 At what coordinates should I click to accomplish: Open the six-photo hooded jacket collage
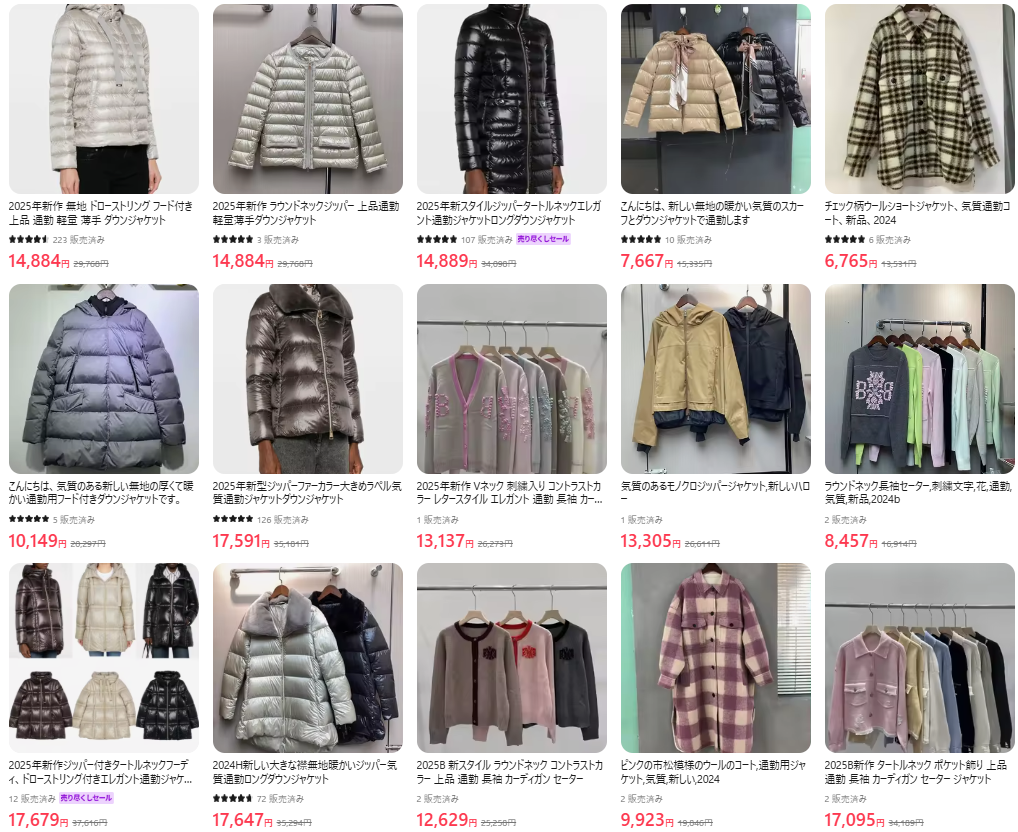104,657
